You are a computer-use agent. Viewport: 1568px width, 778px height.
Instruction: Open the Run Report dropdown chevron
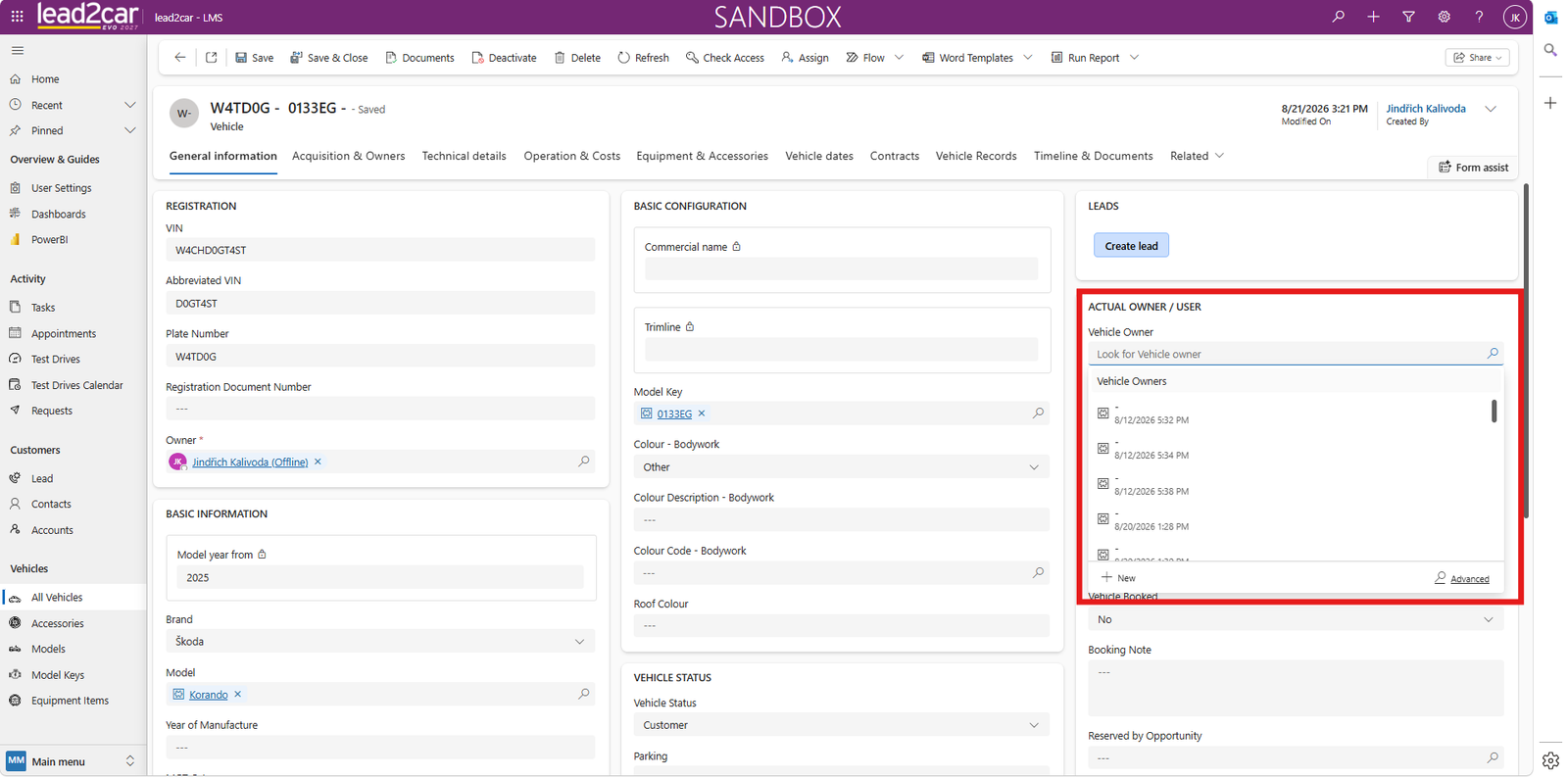[1134, 58]
